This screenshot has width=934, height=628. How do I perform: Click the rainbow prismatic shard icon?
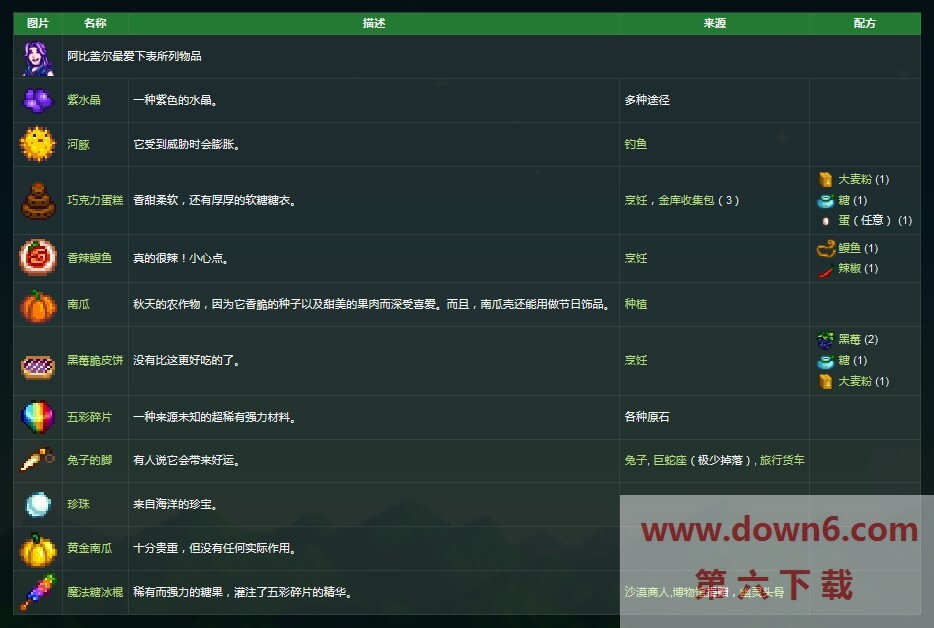click(38, 416)
